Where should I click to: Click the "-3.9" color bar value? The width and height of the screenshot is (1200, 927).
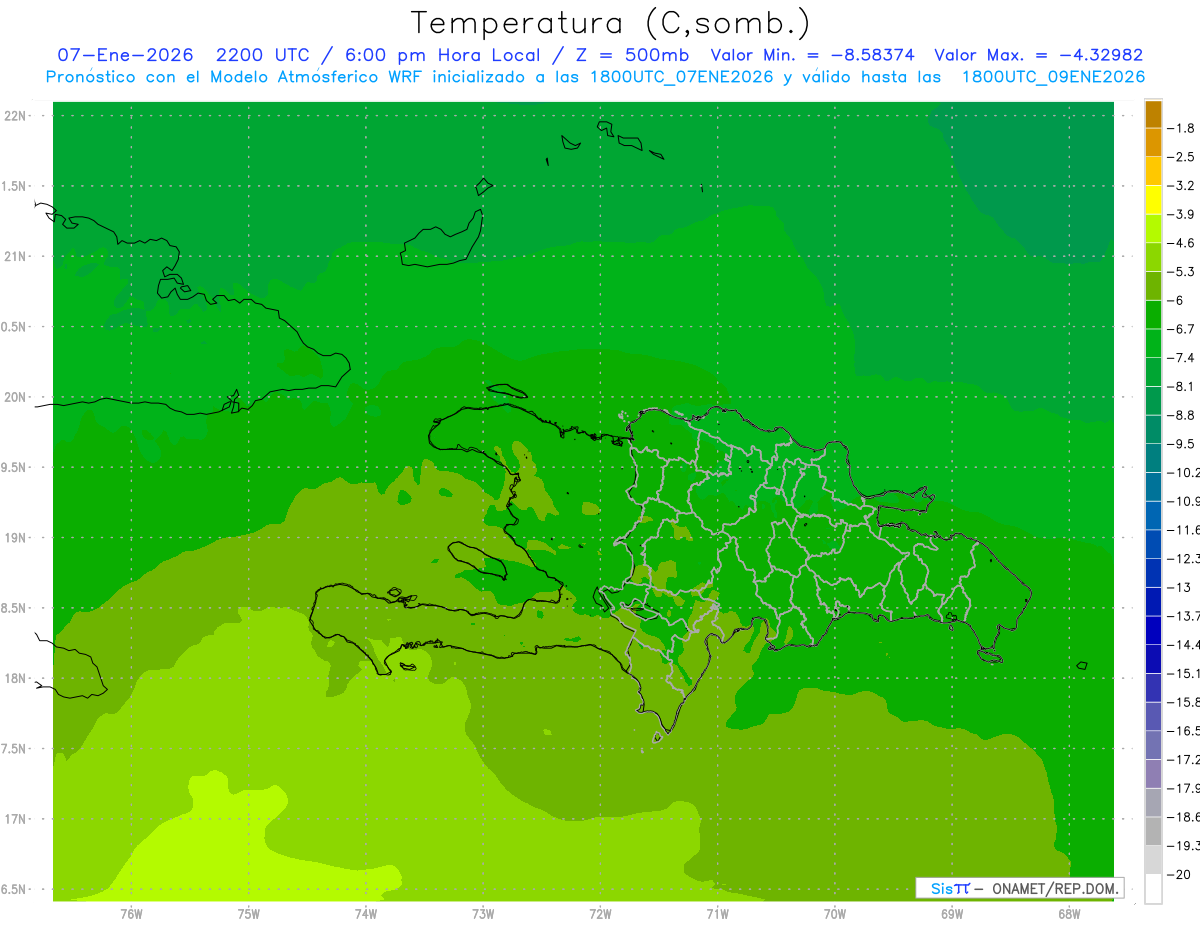pos(1183,214)
